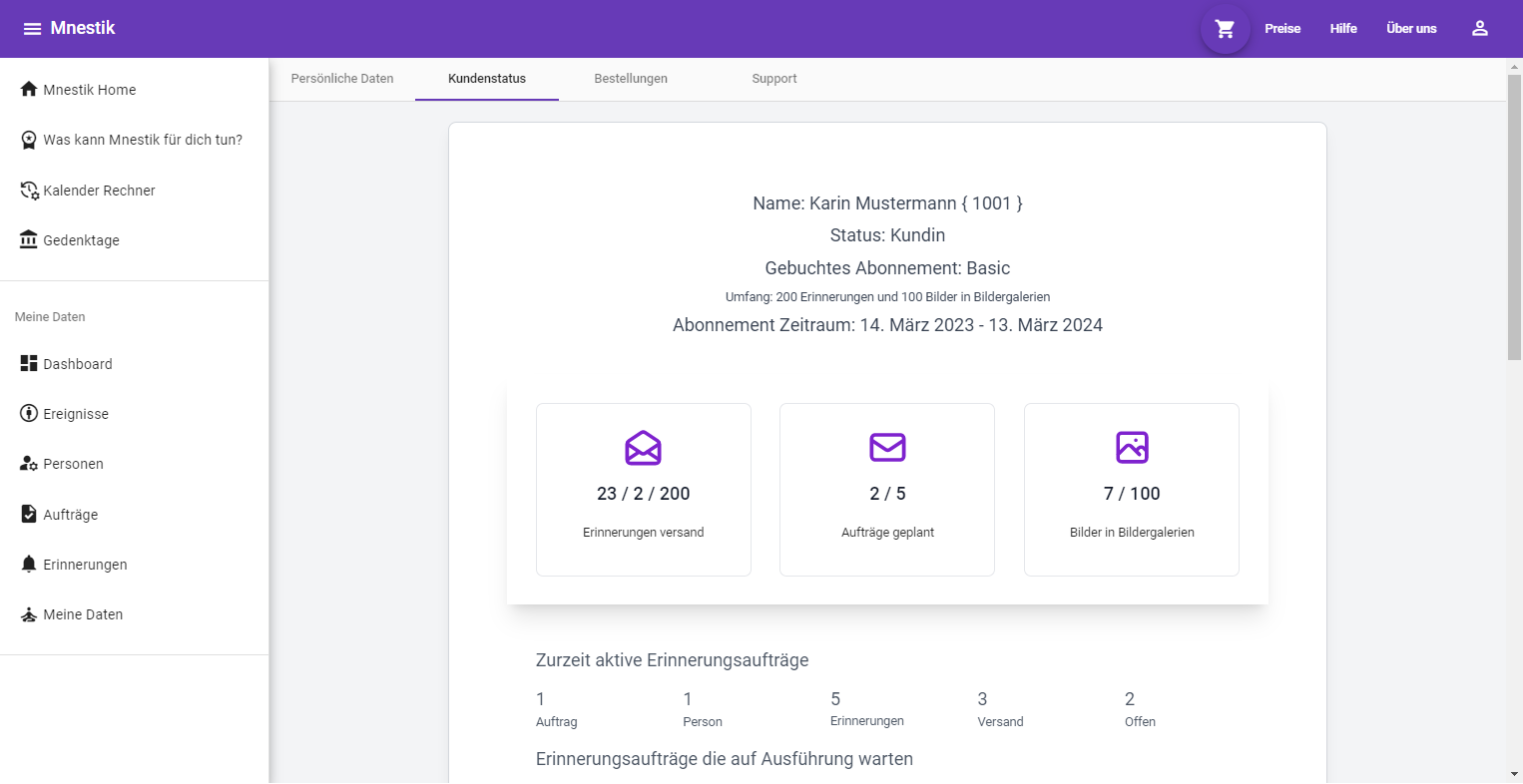Screen dimensions: 1523x784
Task: Open the Preise link in header
Action: (x=1282, y=29)
